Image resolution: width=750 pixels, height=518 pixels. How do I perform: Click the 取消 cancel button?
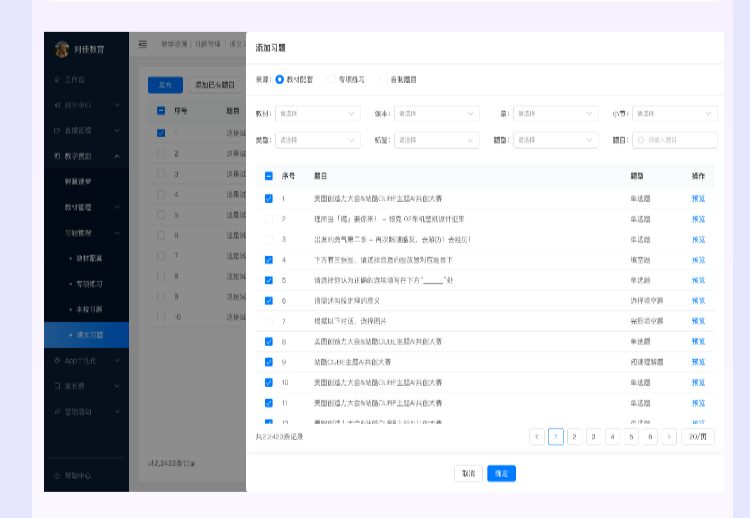click(468, 473)
